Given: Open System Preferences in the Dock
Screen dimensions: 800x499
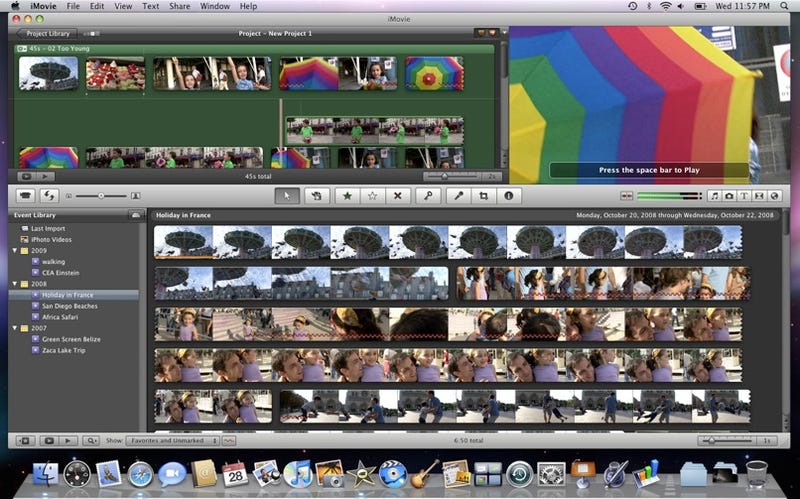Looking at the screenshot, I should [551, 474].
